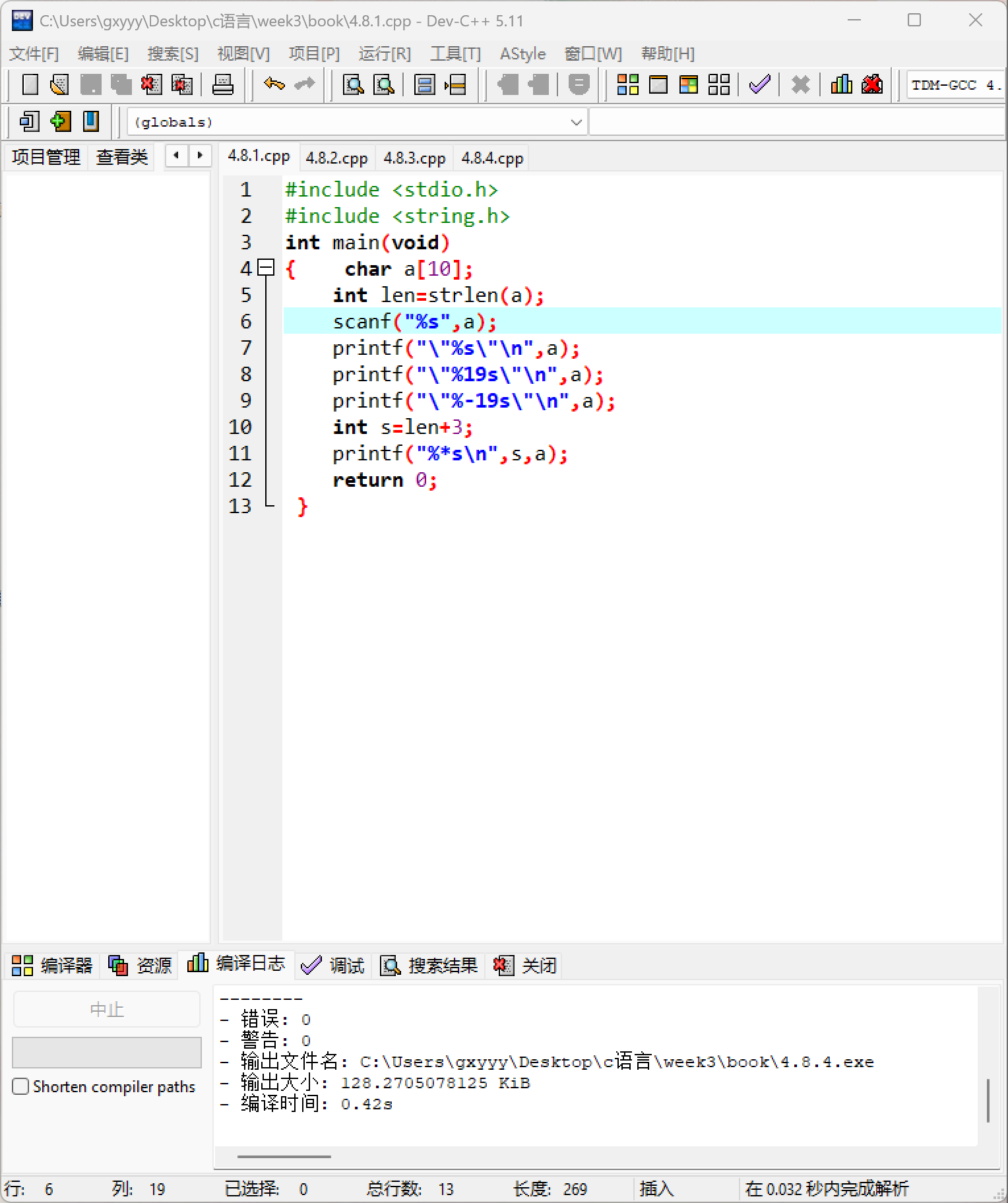Switch to the 编译器 bottom tab
The image size is (1008, 1203).
click(x=52, y=966)
